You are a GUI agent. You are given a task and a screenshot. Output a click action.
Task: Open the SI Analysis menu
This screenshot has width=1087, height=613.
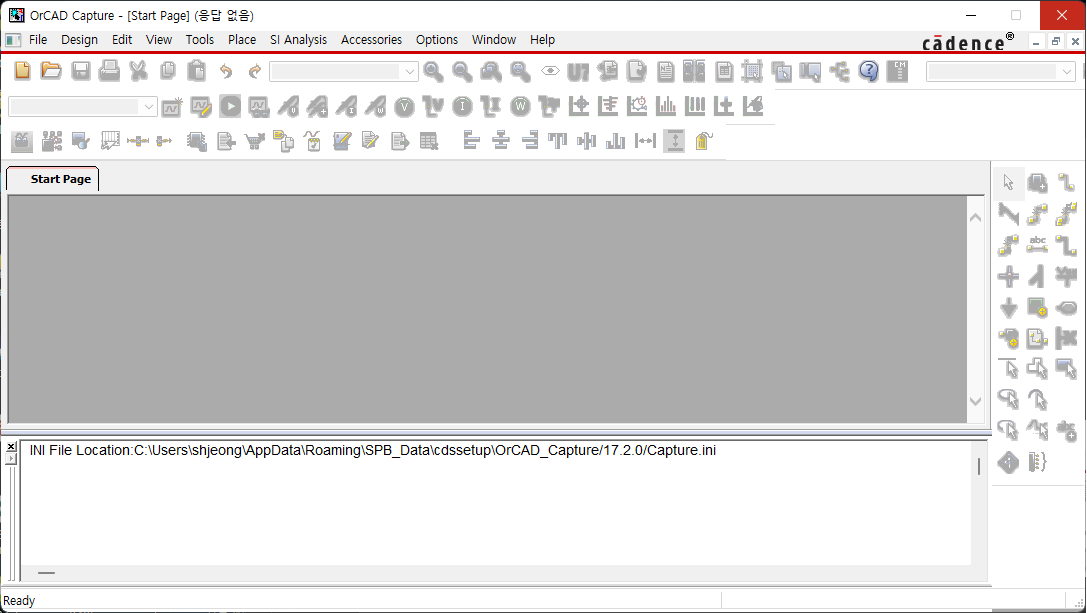click(298, 40)
